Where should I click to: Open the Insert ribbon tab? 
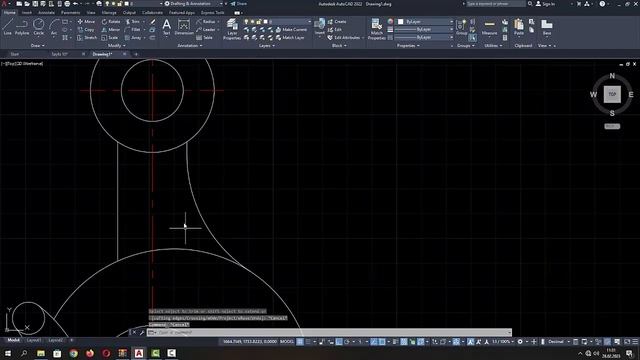pos(27,13)
